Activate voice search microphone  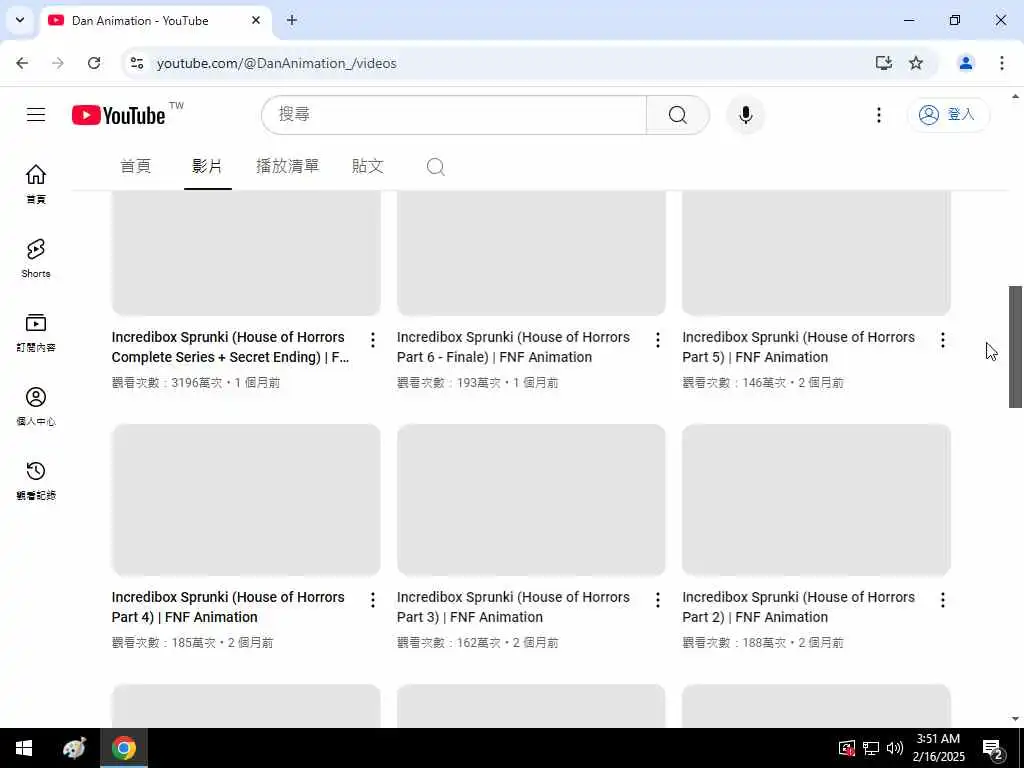pos(745,115)
